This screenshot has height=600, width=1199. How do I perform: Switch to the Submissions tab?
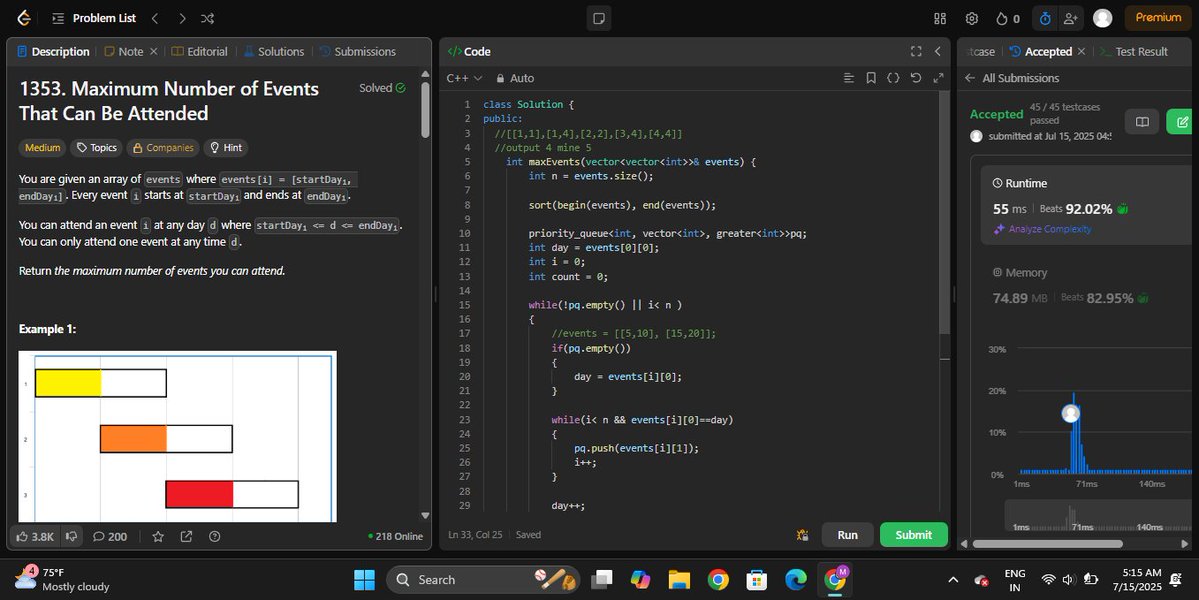pyautogui.click(x=358, y=51)
